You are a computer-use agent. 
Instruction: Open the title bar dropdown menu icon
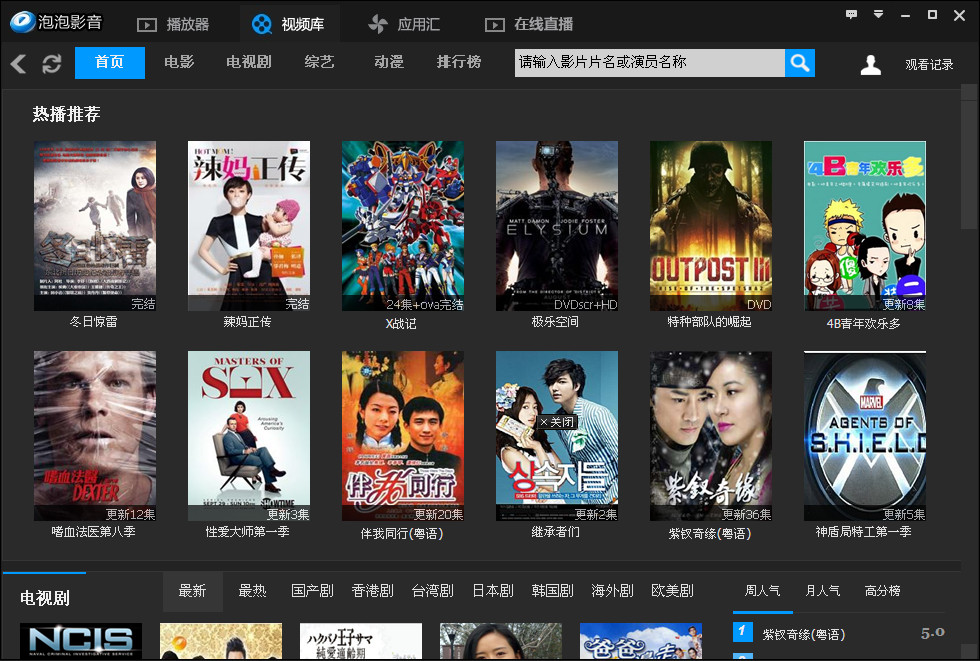coord(878,14)
